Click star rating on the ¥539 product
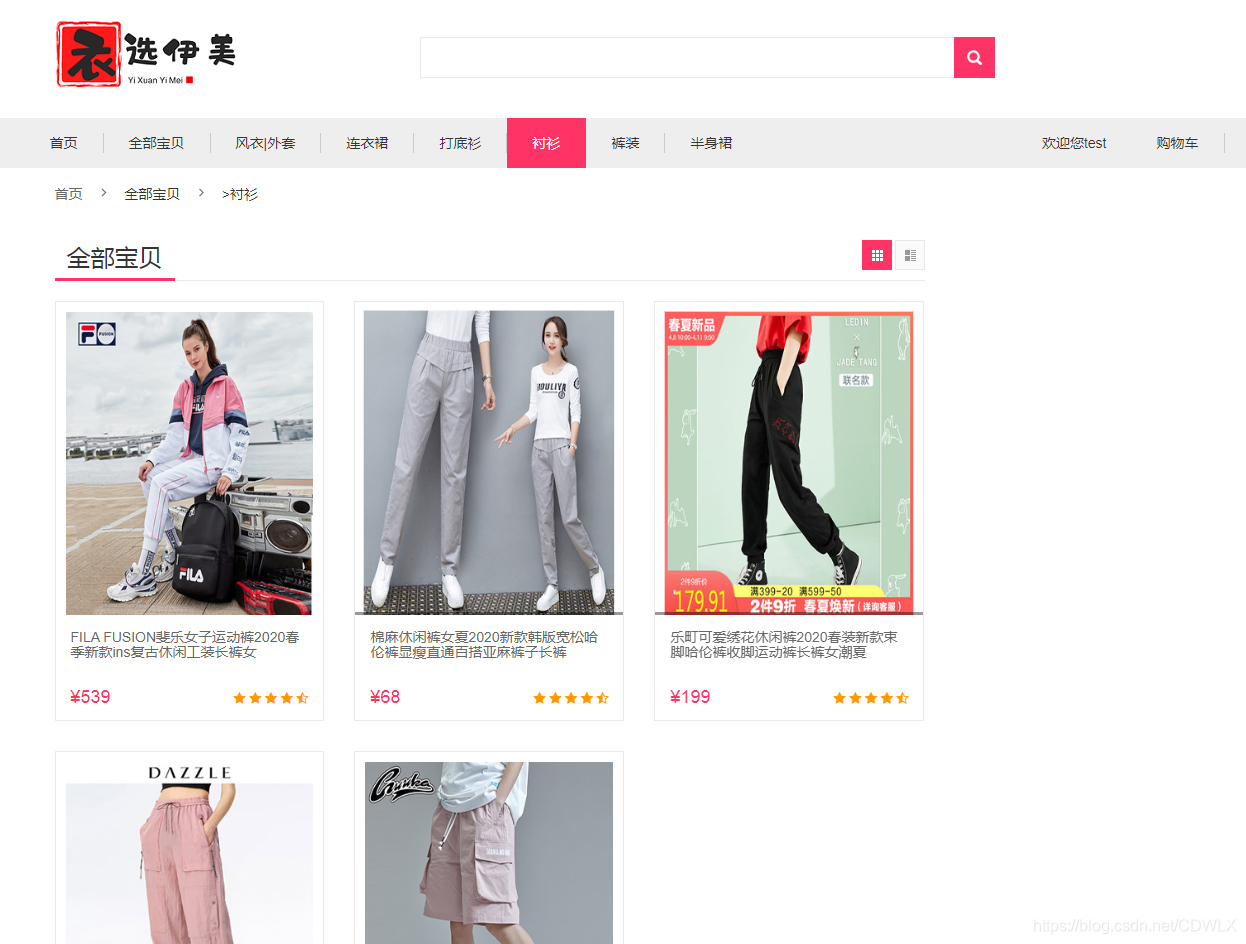Image resolution: width=1246 pixels, height=944 pixels. (x=271, y=698)
